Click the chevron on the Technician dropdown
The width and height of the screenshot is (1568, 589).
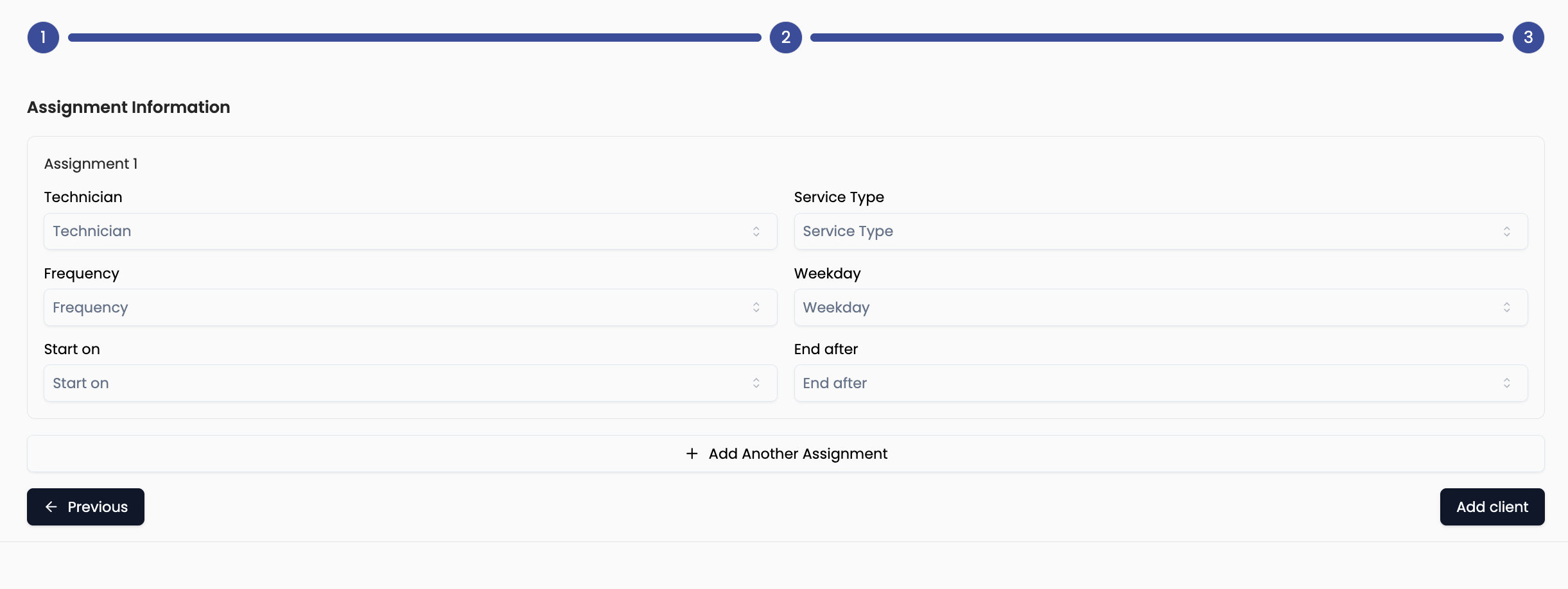(756, 232)
